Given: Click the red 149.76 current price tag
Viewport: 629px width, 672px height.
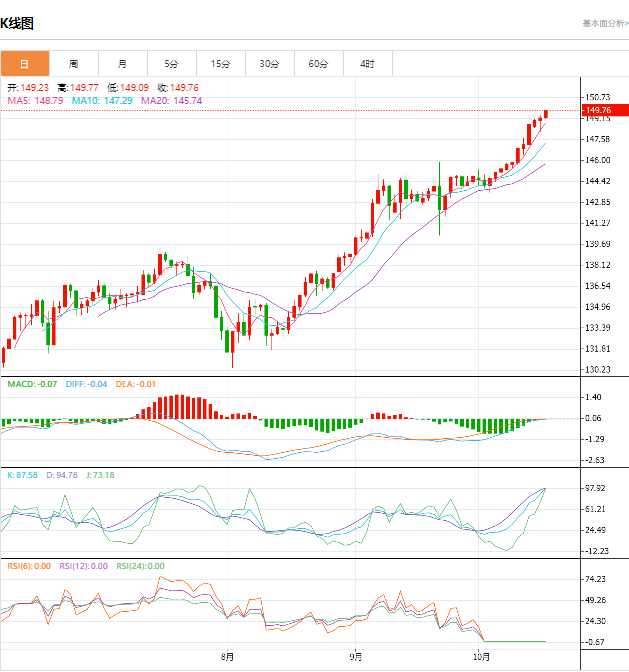Looking at the screenshot, I should [x=604, y=110].
